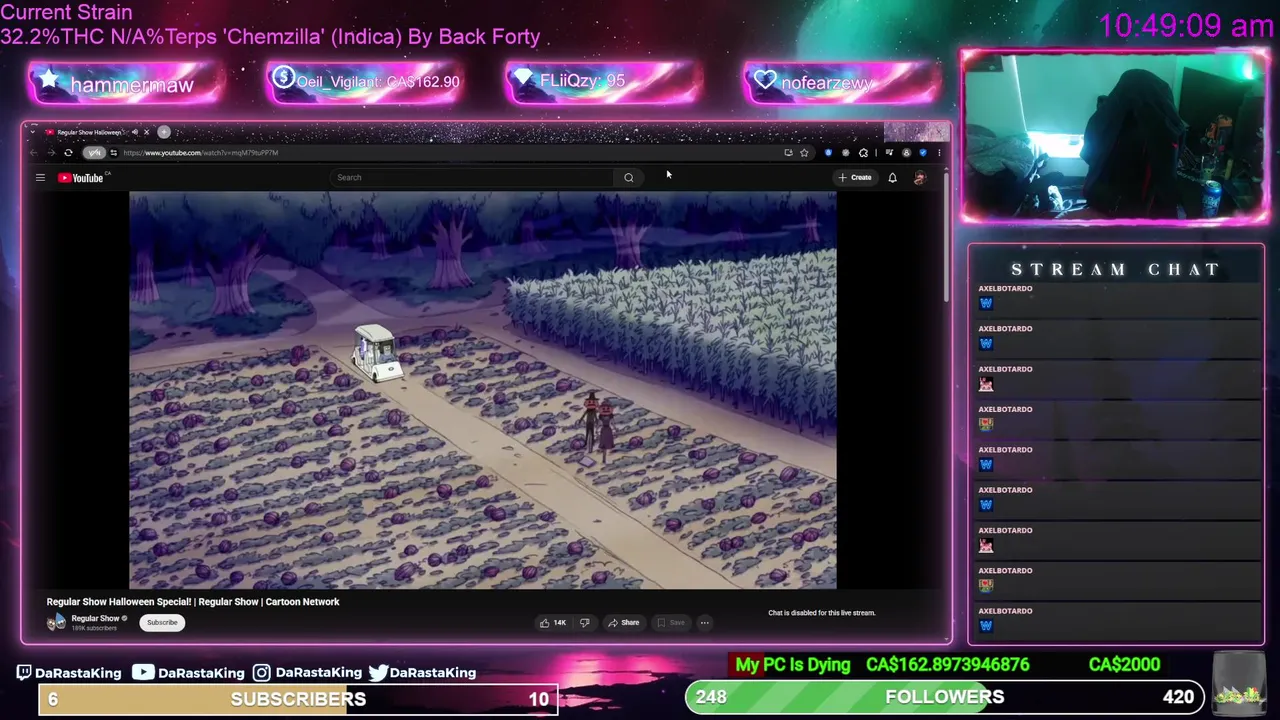This screenshot has height=720, width=1280.
Task: Click the video title Regular Show Halloween Special
Action: click(x=193, y=602)
